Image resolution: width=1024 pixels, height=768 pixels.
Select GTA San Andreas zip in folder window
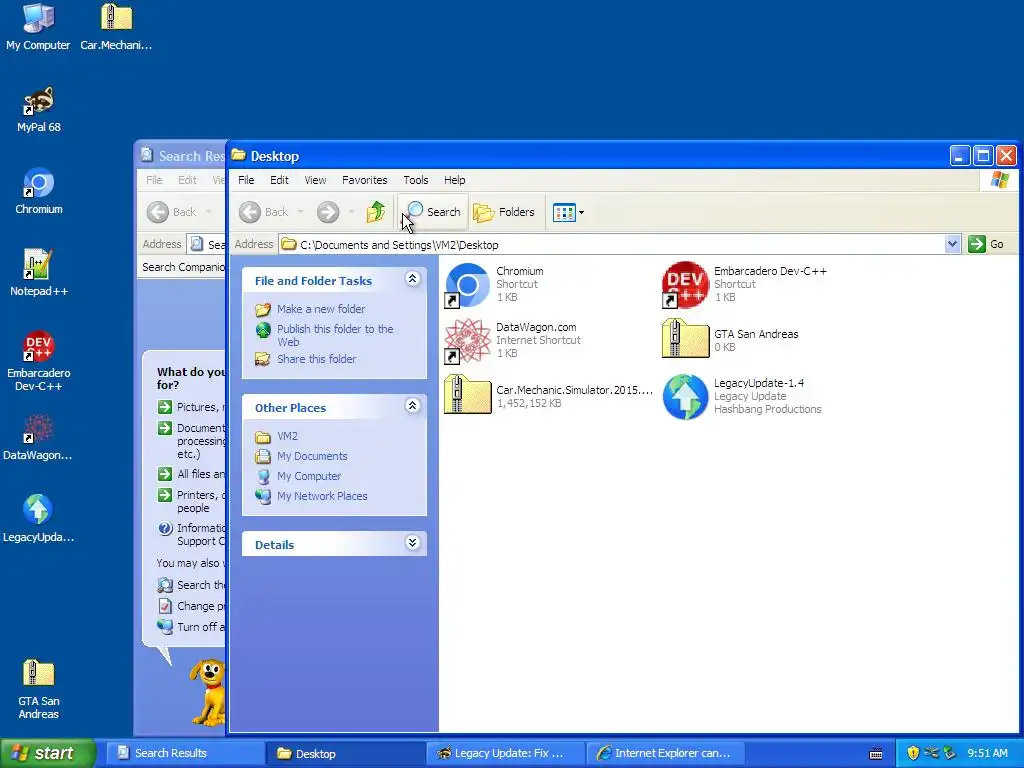[x=730, y=340]
